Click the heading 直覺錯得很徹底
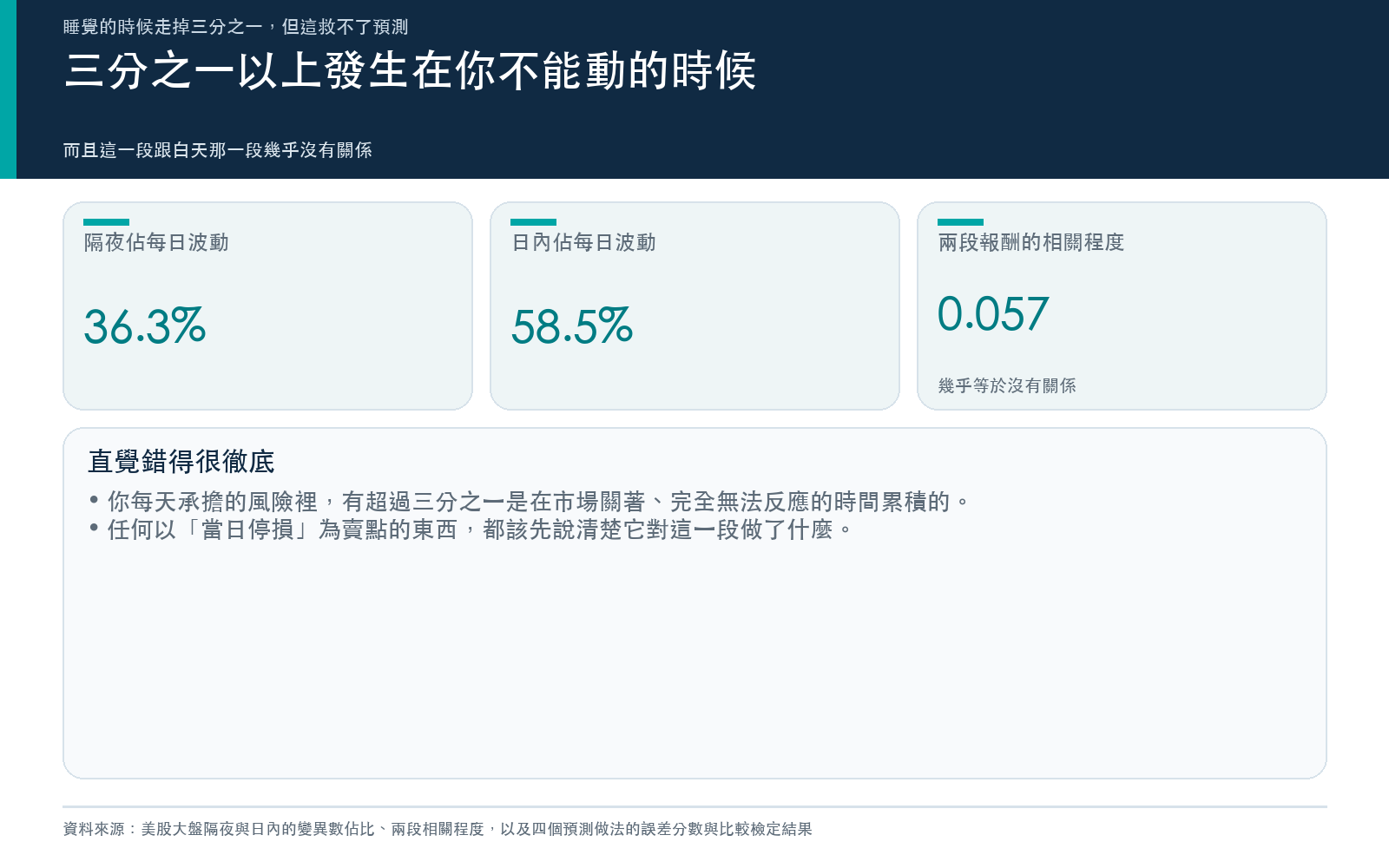Screen dimensions: 1389x868 [x=181, y=462]
